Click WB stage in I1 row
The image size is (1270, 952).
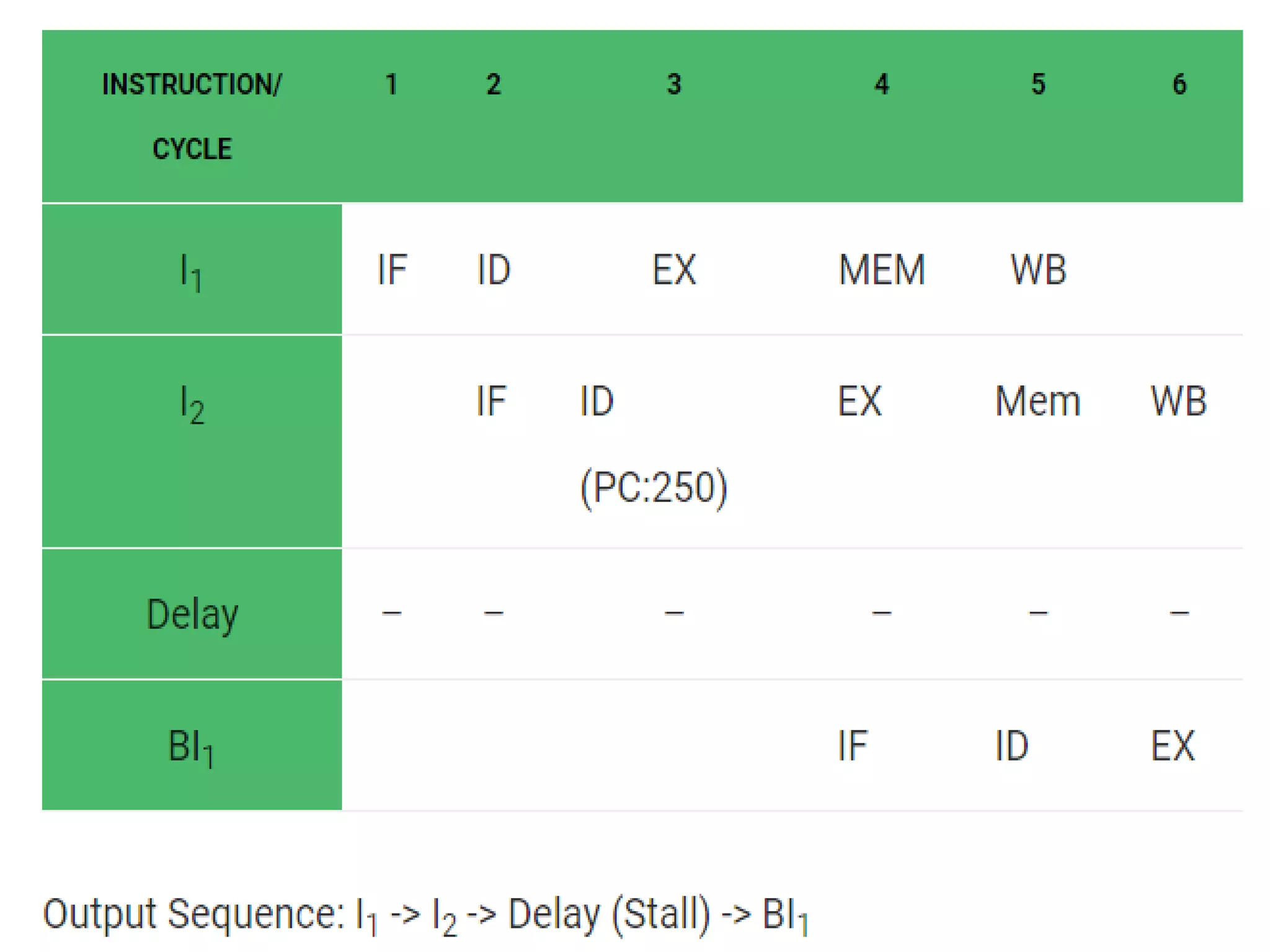pyautogui.click(x=1038, y=270)
